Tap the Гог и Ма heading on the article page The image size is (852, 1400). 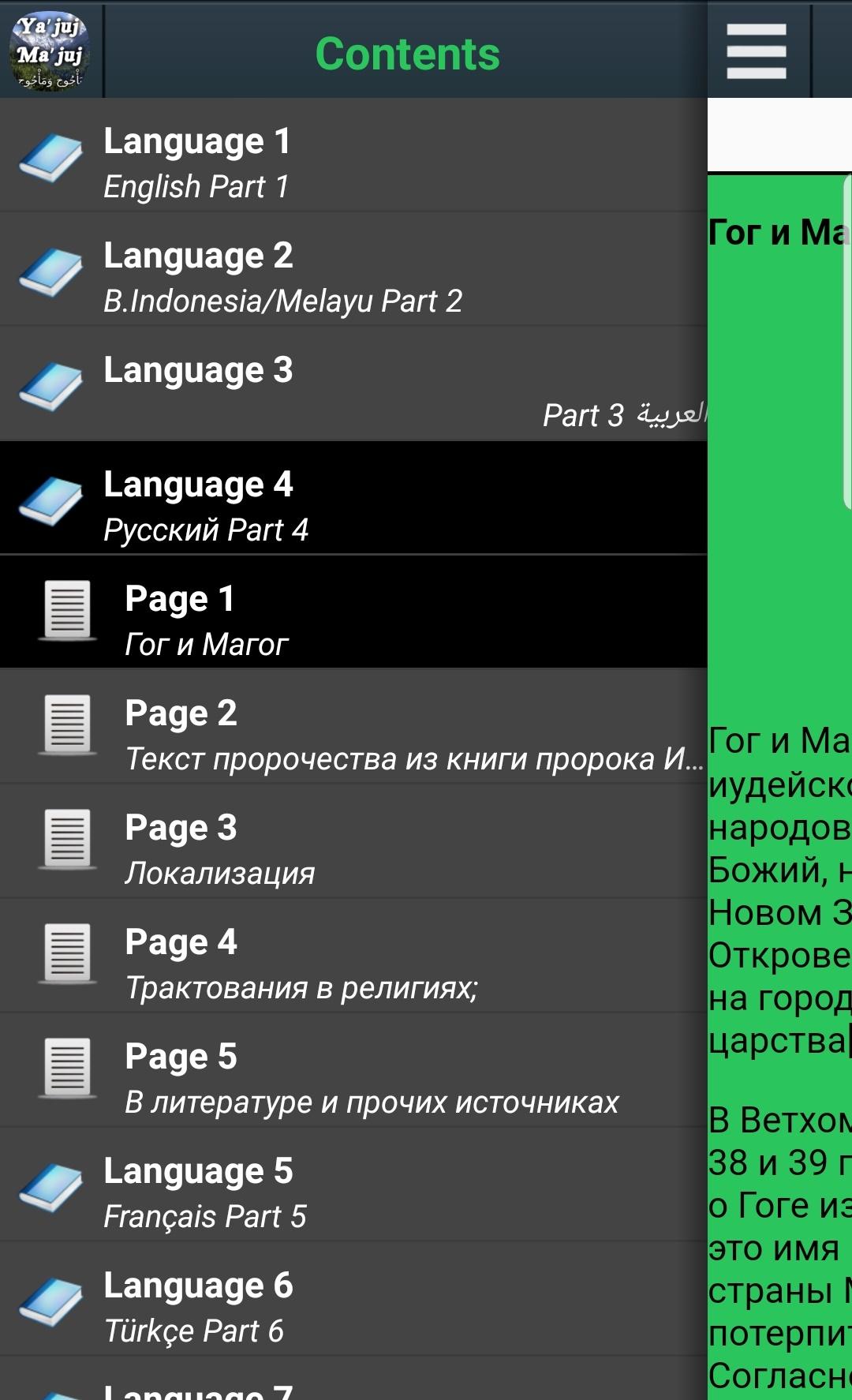(779, 232)
